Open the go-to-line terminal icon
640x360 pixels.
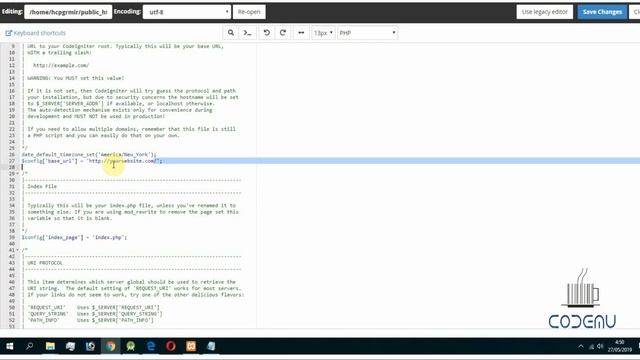(x=247, y=33)
